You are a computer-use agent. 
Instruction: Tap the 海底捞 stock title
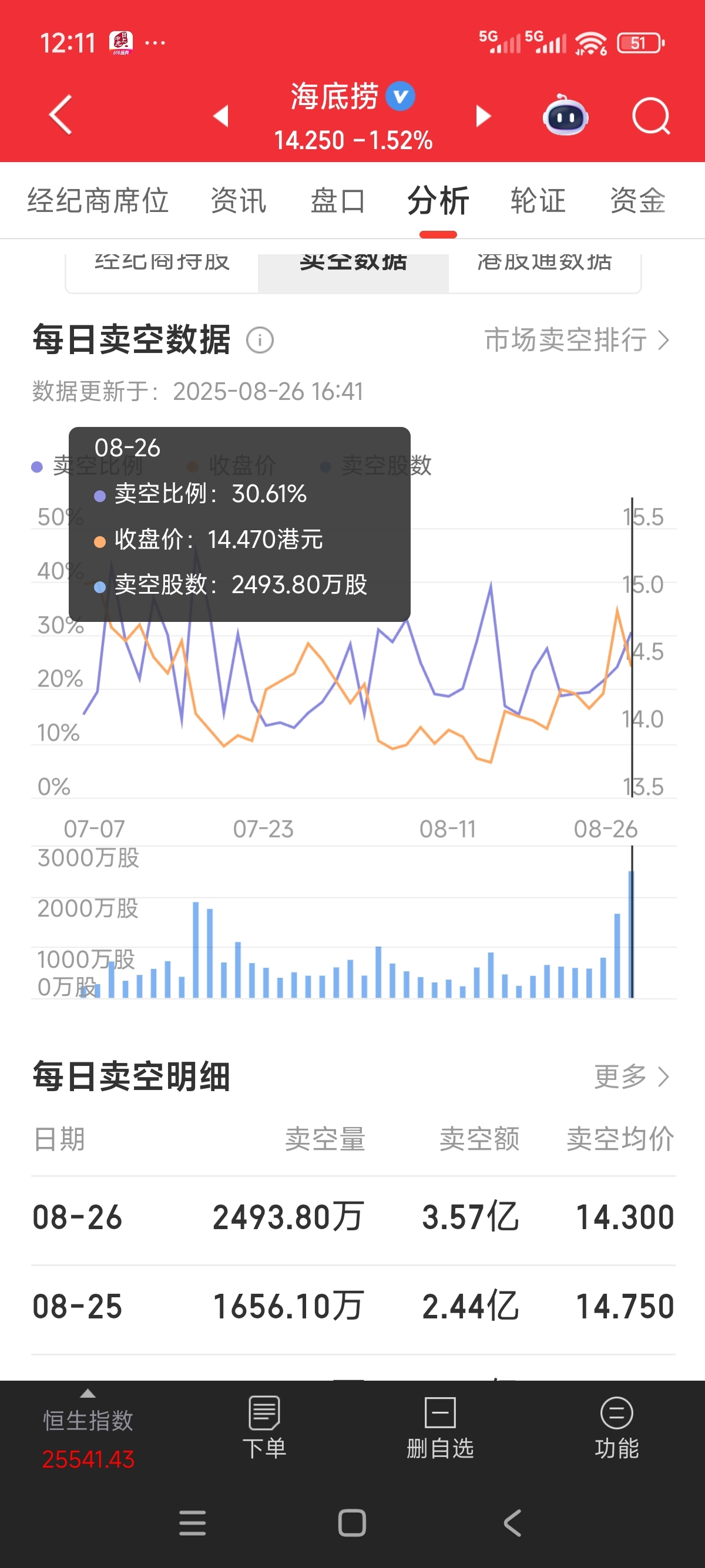(334, 96)
